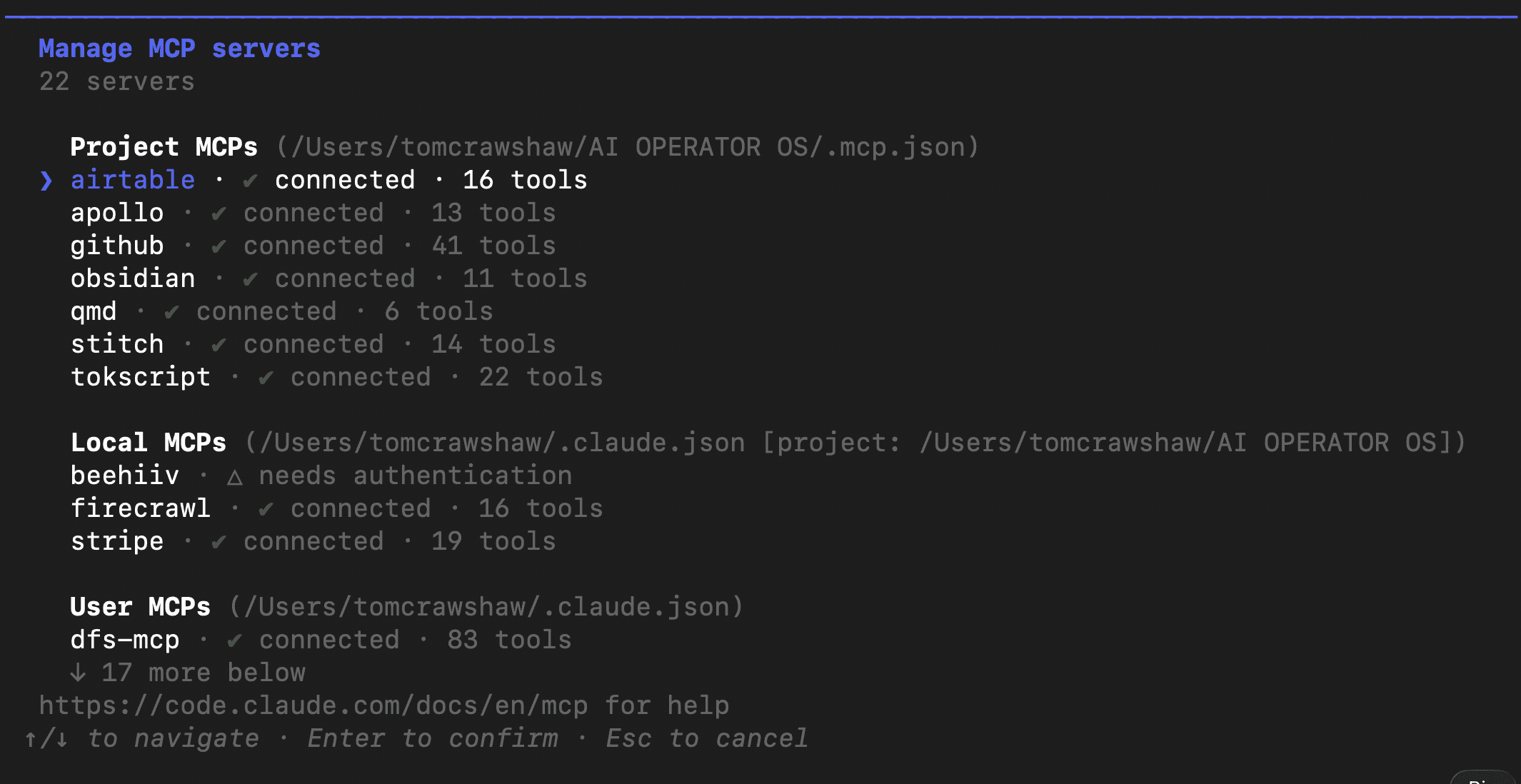This screenshot has width=1521, height=784.
Task: Open the code.claude.com MCP docs link
Action: (x=313, y=705)
